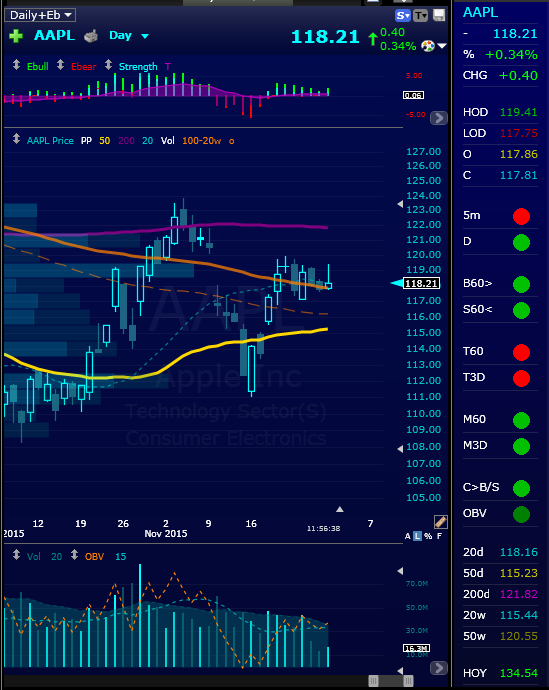549x690 pixels.
Task: Click the yellow 50 moving average label
Action: click(105, 140)
